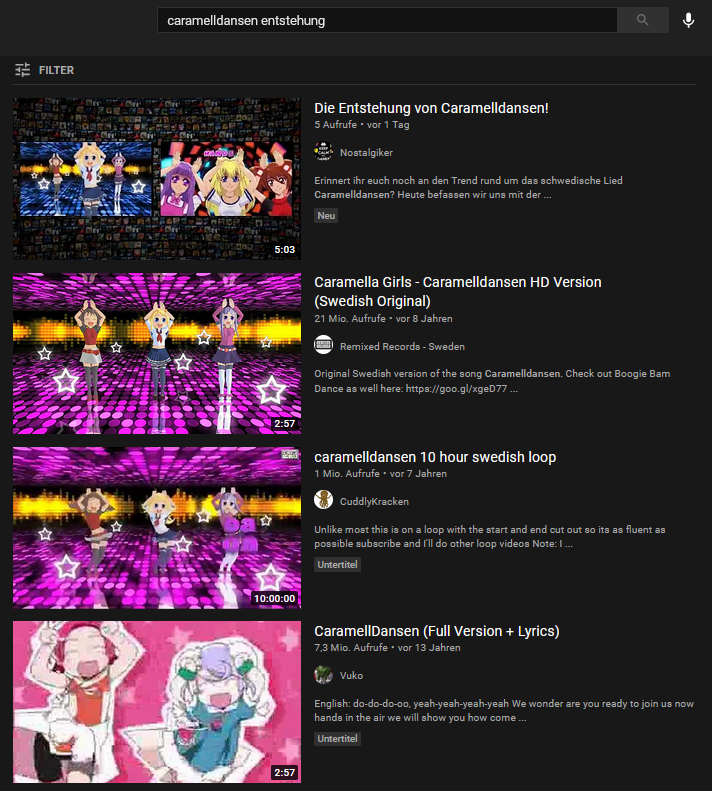Open video Die Entstehung von Caramelldansen!
This screenshot has height=791, width=712.
coord(431,108)
